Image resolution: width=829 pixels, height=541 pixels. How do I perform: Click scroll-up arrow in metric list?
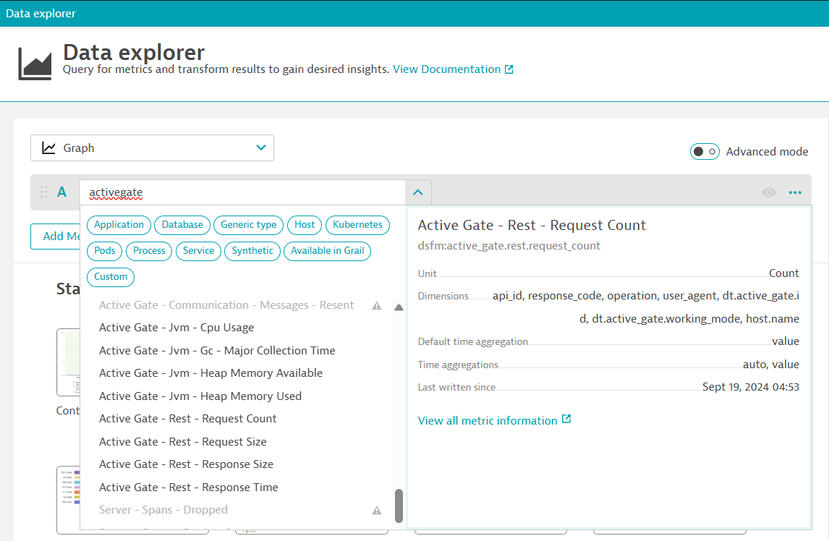click(399, 307)
